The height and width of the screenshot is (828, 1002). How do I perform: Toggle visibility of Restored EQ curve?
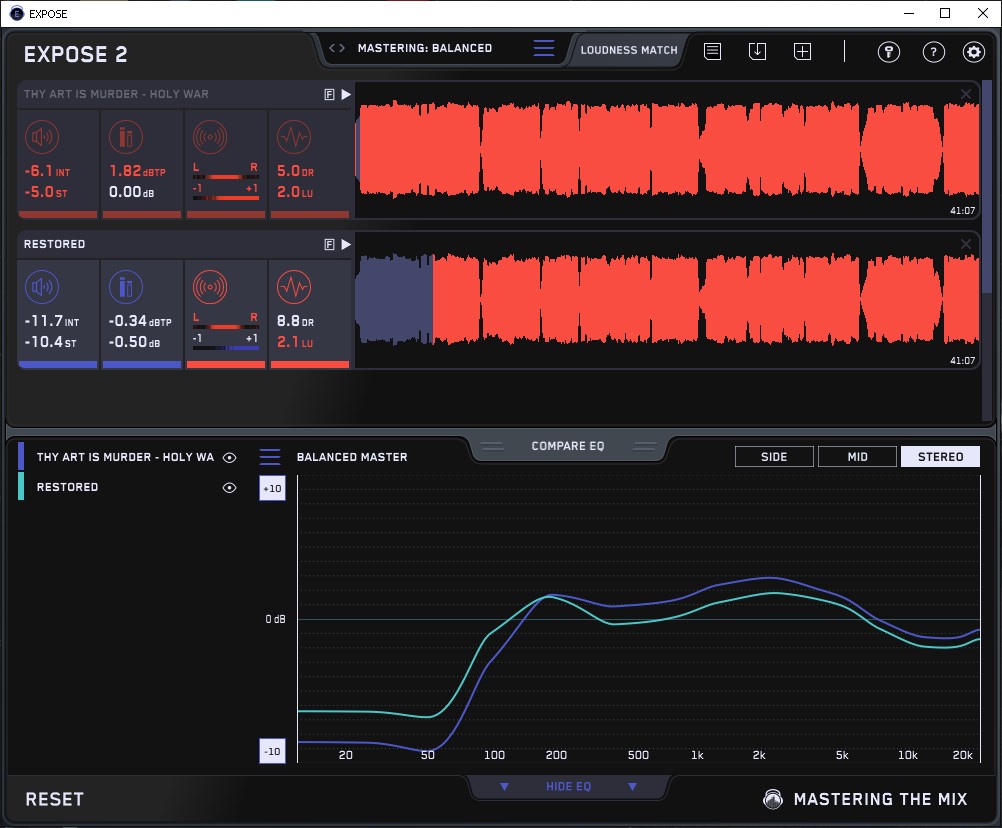click(229, 487)
